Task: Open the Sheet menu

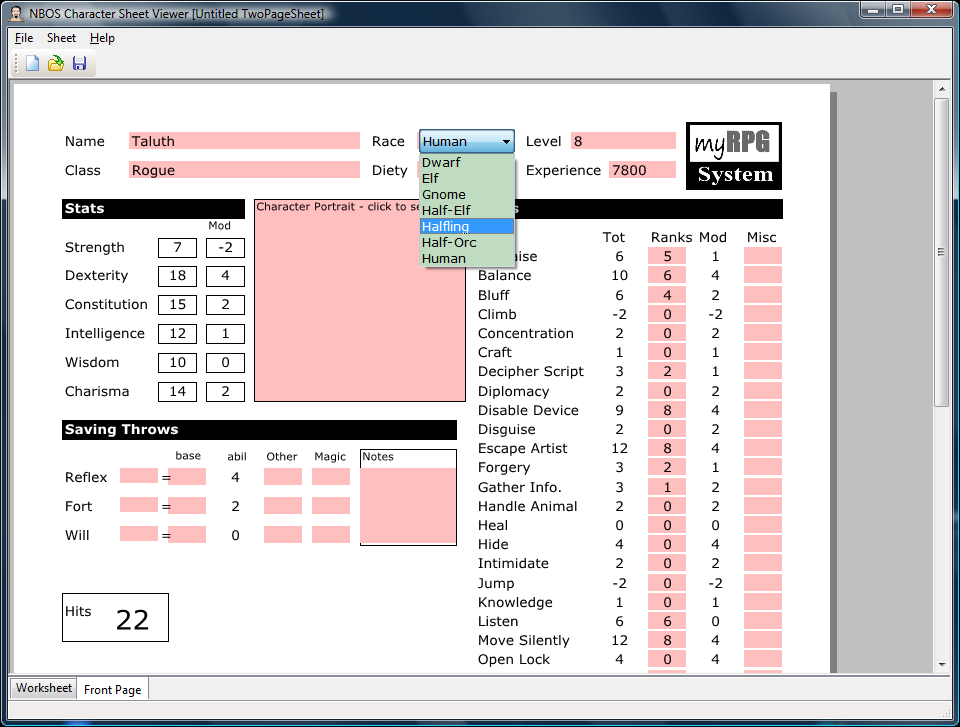Action: click(61, 37)
